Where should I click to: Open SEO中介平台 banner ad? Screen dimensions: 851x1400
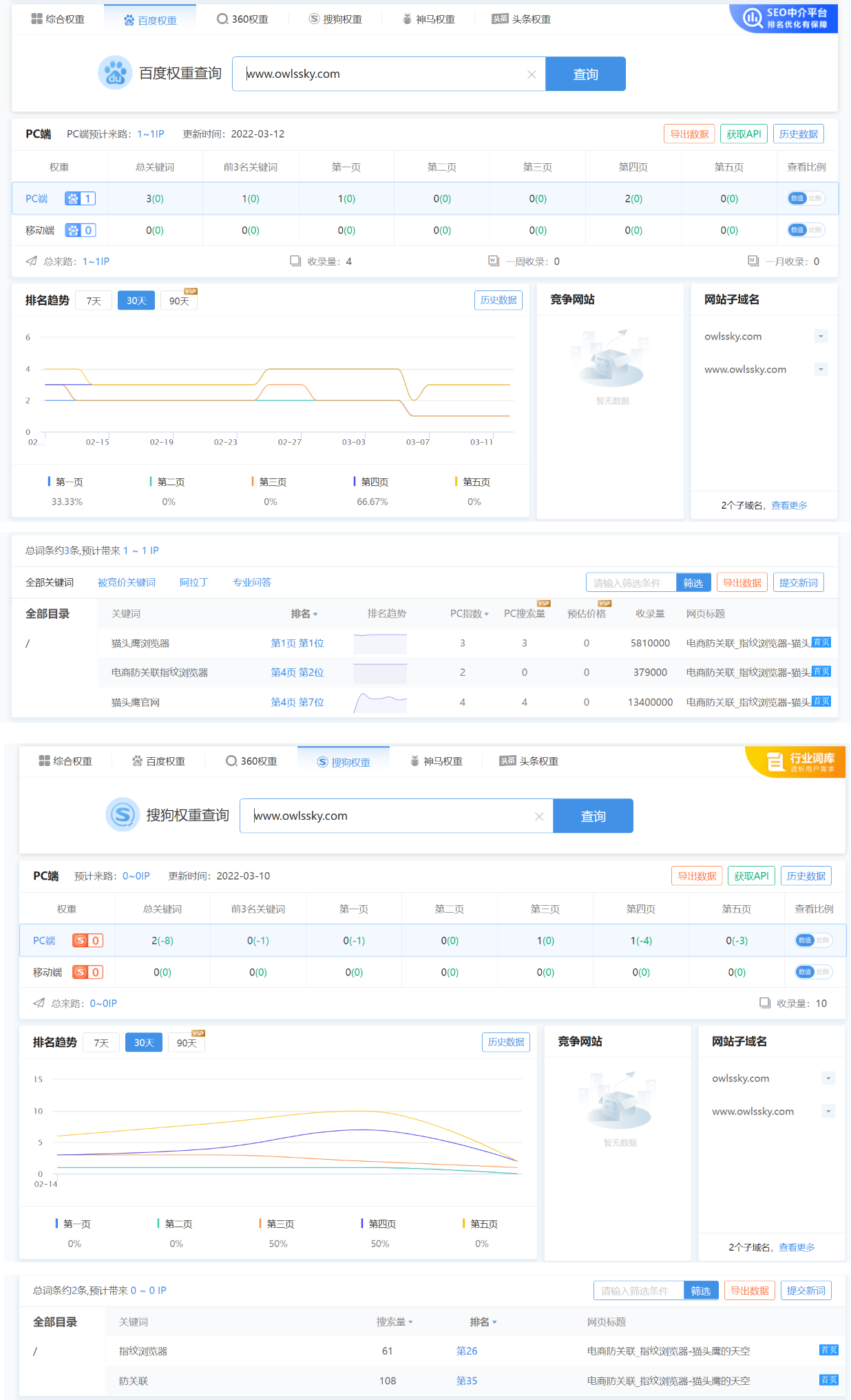(784, 19)
